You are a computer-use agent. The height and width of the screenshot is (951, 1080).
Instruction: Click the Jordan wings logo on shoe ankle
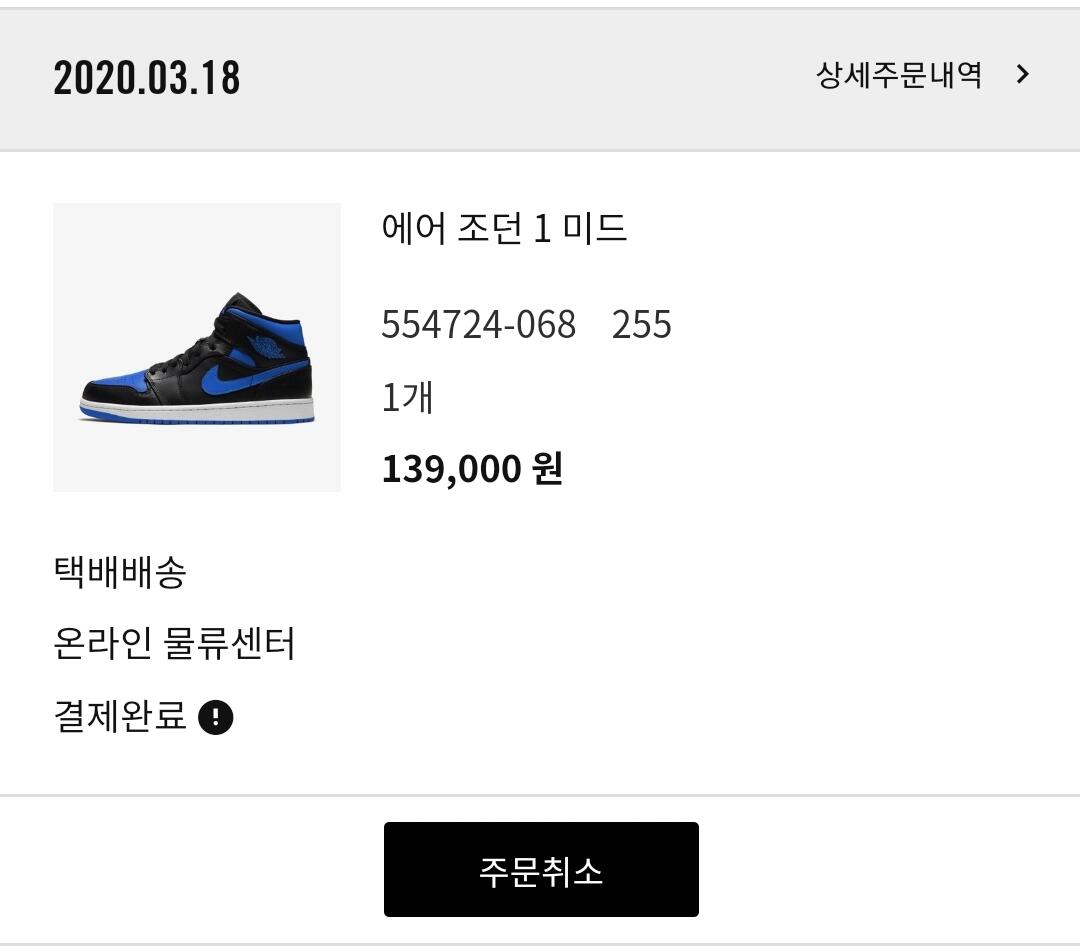(265, 347)
